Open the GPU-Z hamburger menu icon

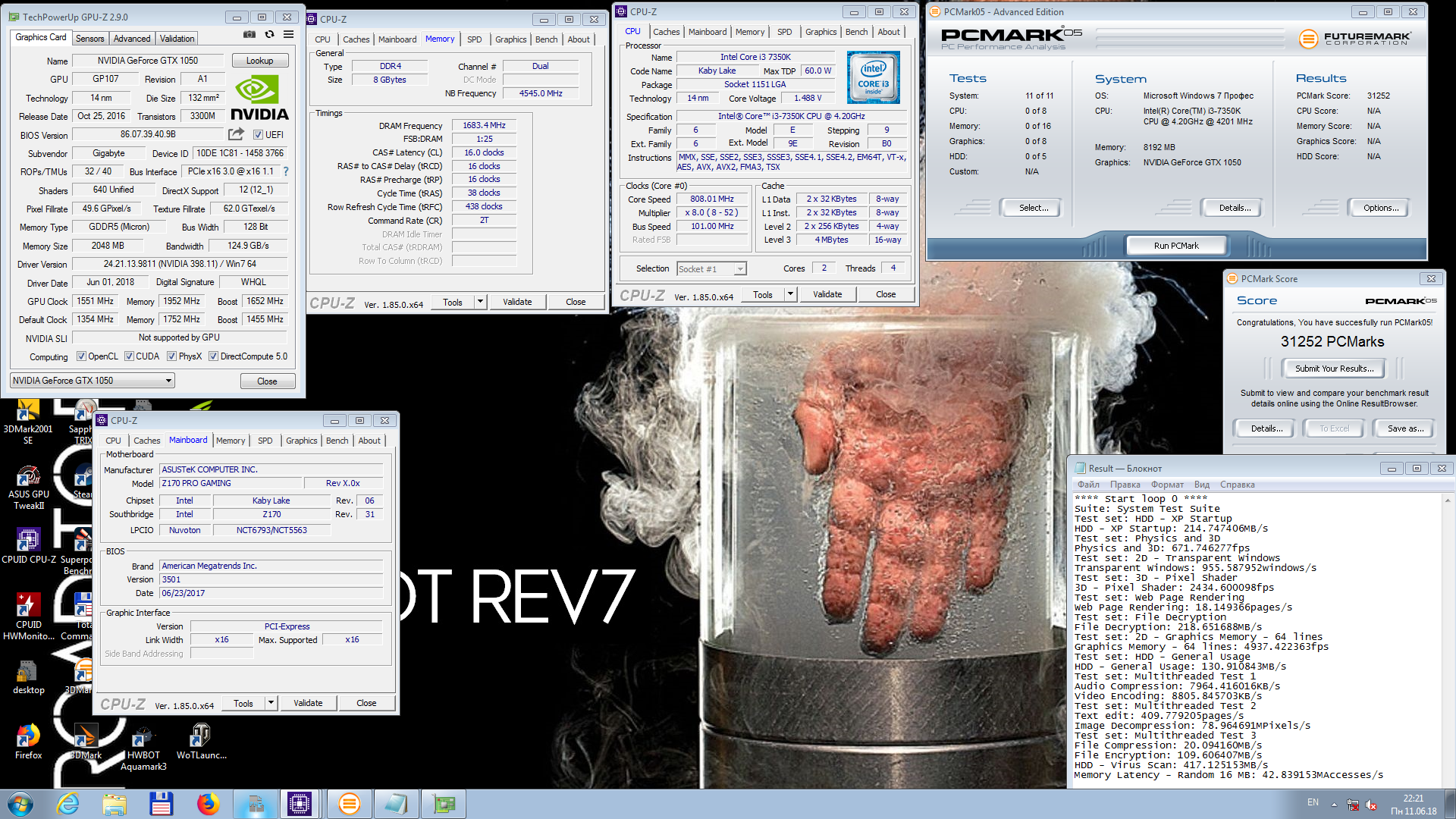coord(289,35)
